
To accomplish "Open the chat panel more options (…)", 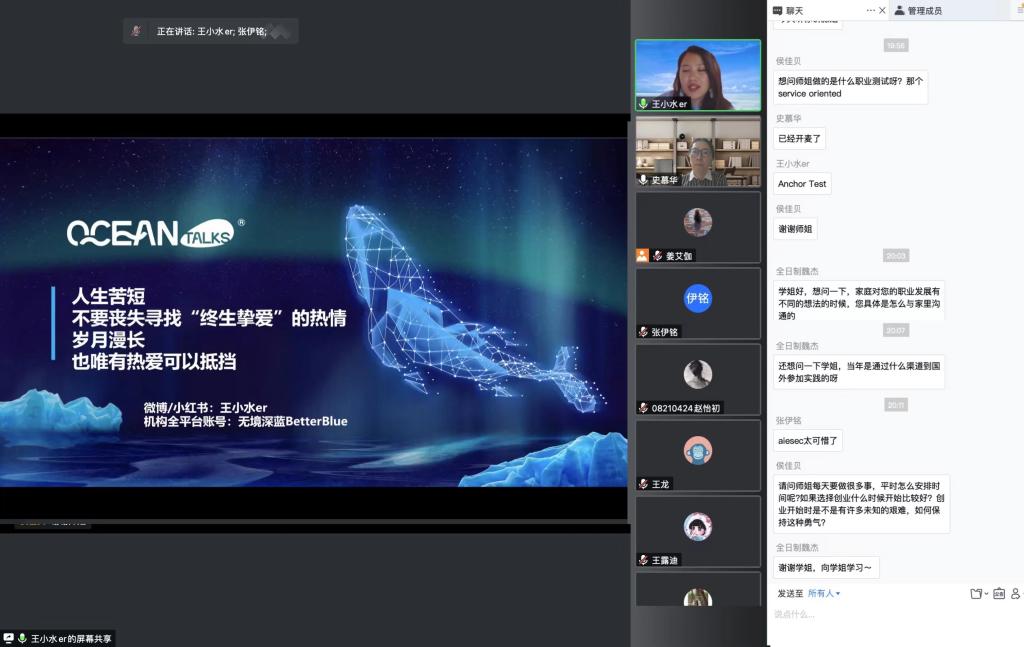I will 870,10.
